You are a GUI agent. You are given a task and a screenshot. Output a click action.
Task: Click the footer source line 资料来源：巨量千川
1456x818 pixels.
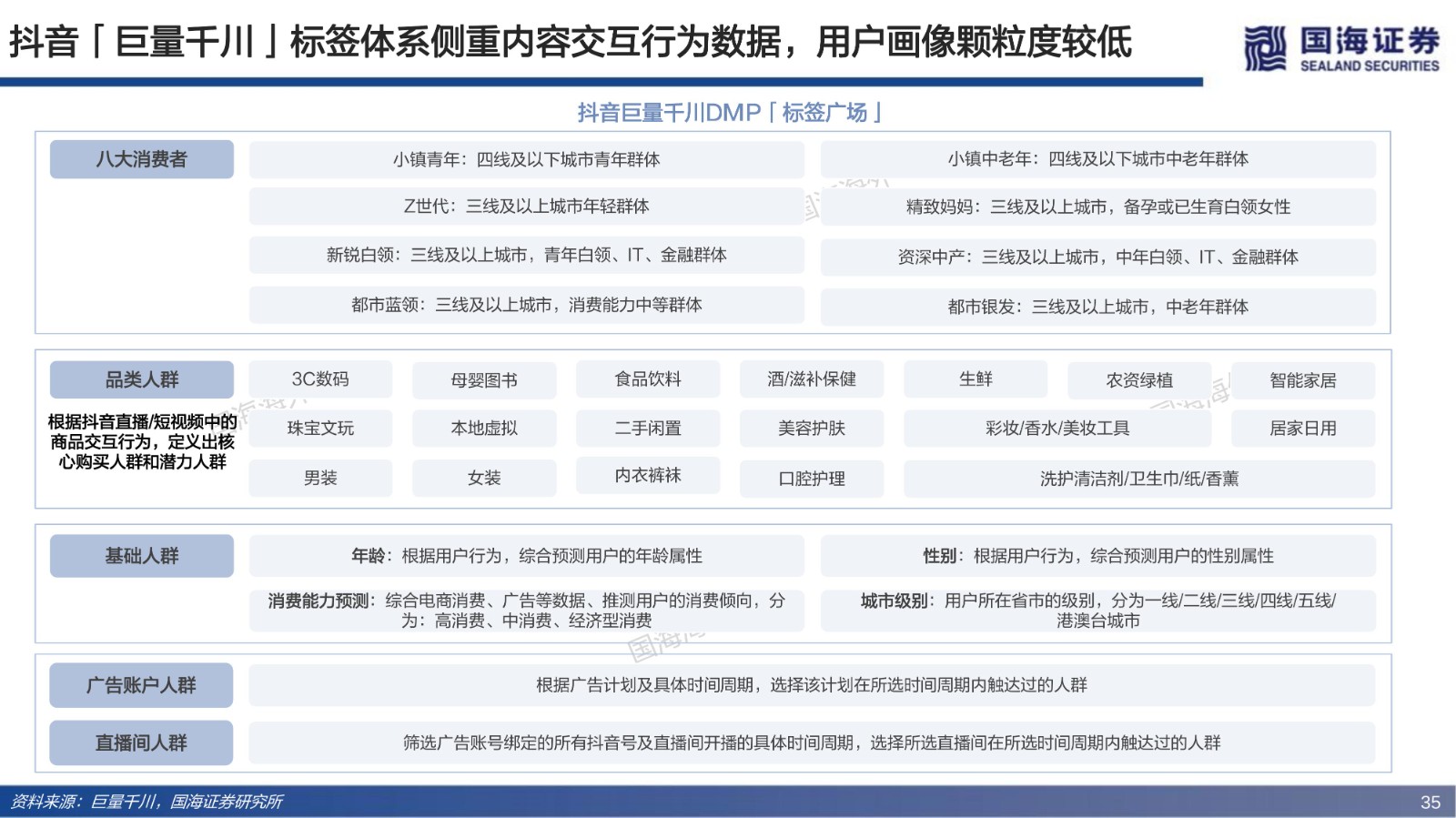147,802
